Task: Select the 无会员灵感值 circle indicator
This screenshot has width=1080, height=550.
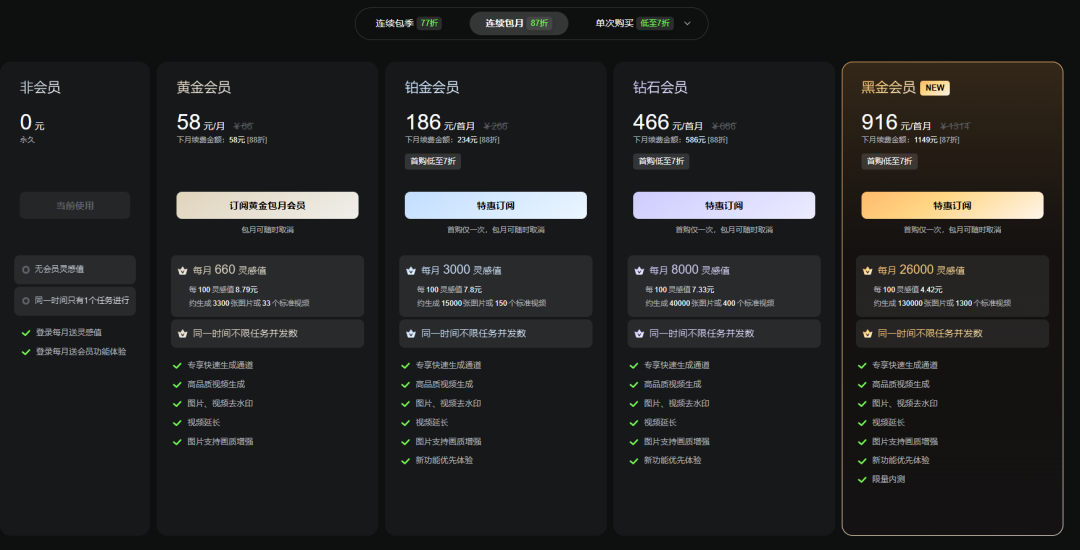Action: 26,269
